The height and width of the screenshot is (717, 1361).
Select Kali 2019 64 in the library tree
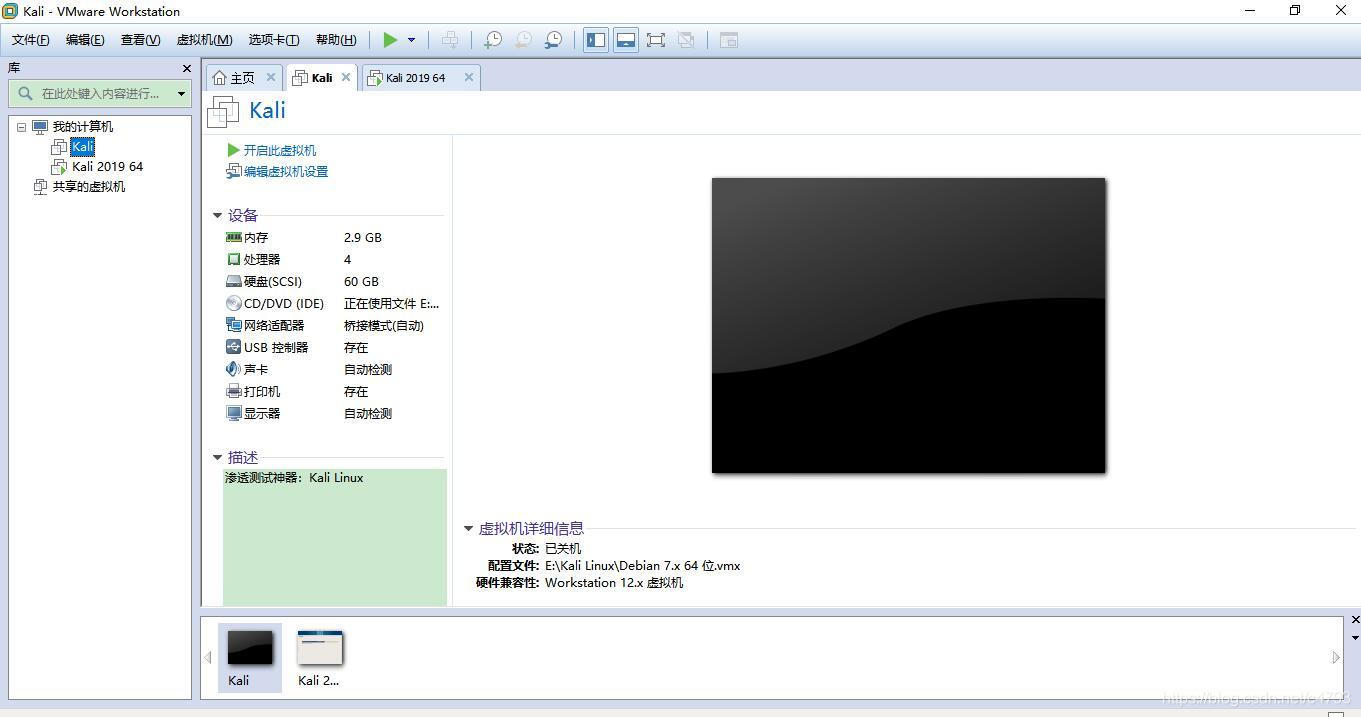pyautogui.click(x=107, y=167)
